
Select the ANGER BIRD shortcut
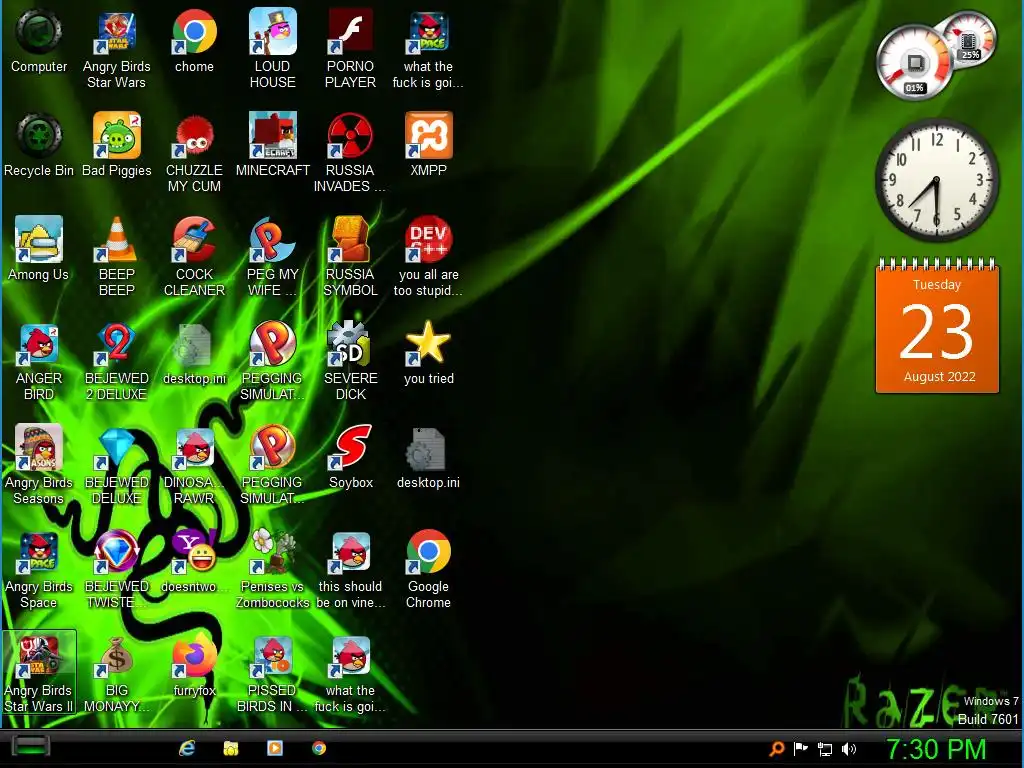39,361
